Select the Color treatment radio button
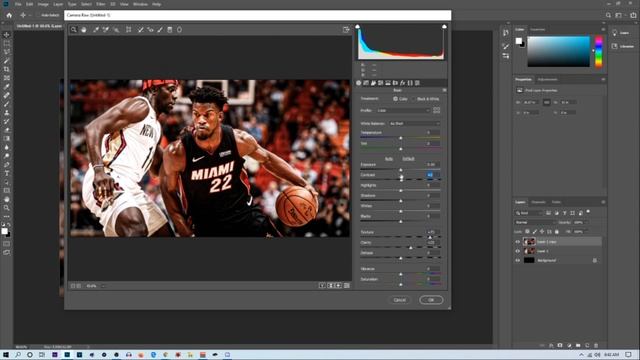The image size is (640, 360). click(395, 99)
